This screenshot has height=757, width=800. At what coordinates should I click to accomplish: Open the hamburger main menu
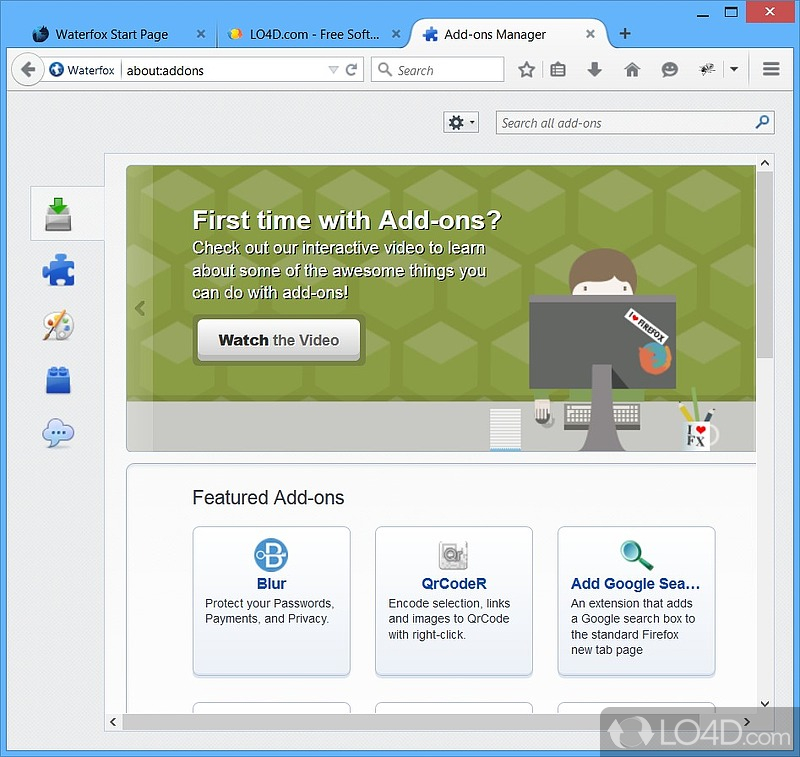click(x=771, y=69)
